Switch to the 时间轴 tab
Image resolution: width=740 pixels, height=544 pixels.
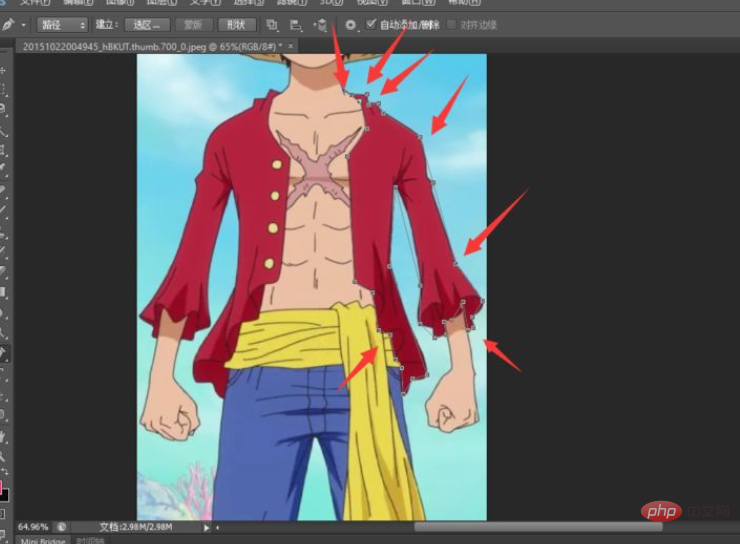[90, 540]
